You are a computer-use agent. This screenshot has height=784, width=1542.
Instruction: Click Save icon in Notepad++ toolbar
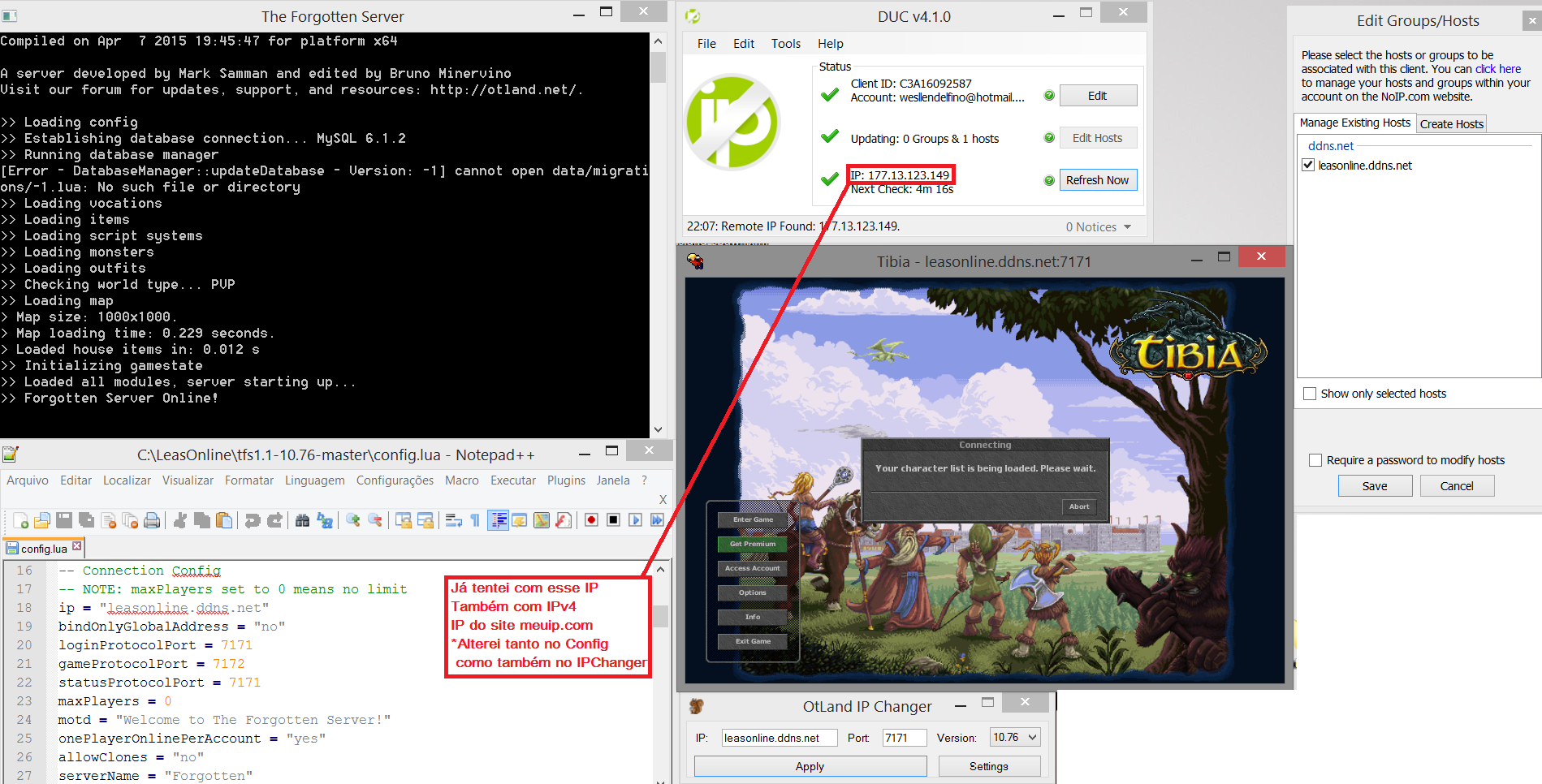(x=64, y=520)
